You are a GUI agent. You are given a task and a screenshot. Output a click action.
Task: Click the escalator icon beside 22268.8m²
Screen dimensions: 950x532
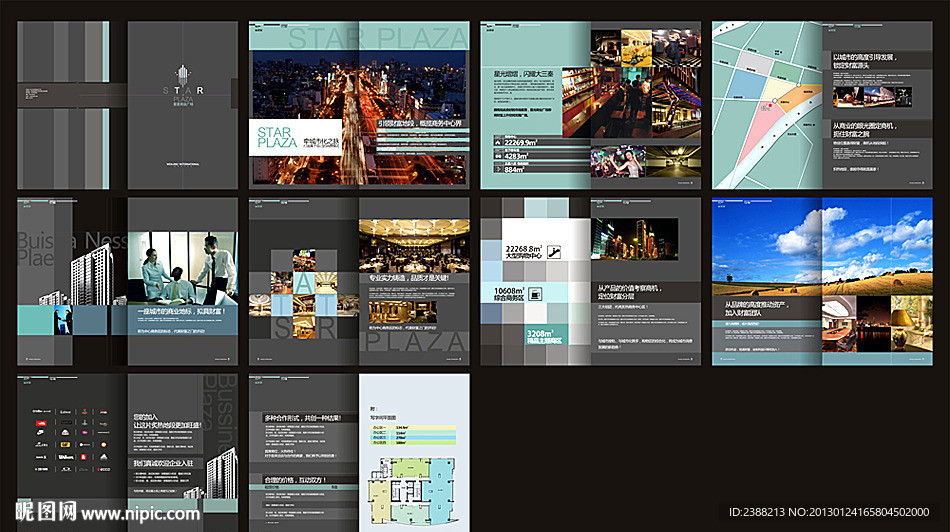554,252
